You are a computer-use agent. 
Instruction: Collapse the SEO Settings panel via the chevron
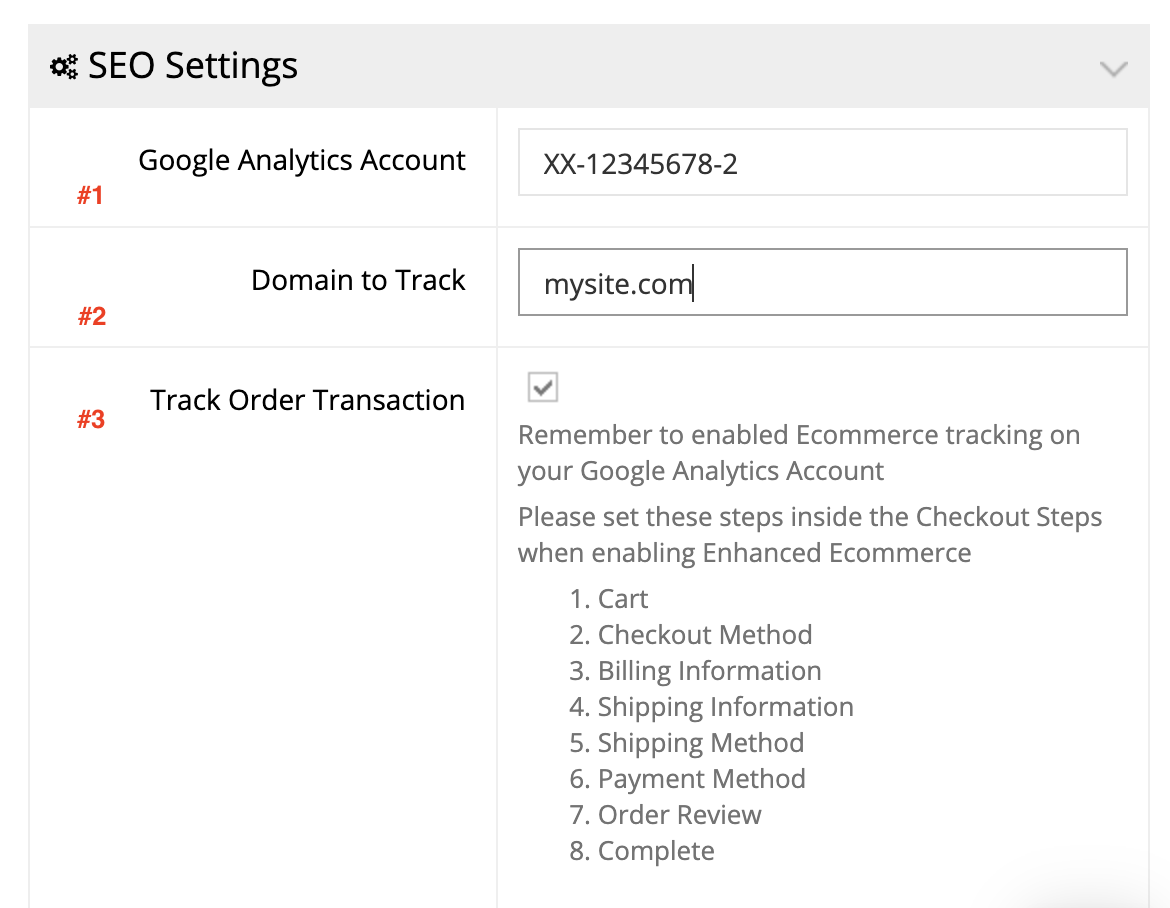tap(1113, 70)
